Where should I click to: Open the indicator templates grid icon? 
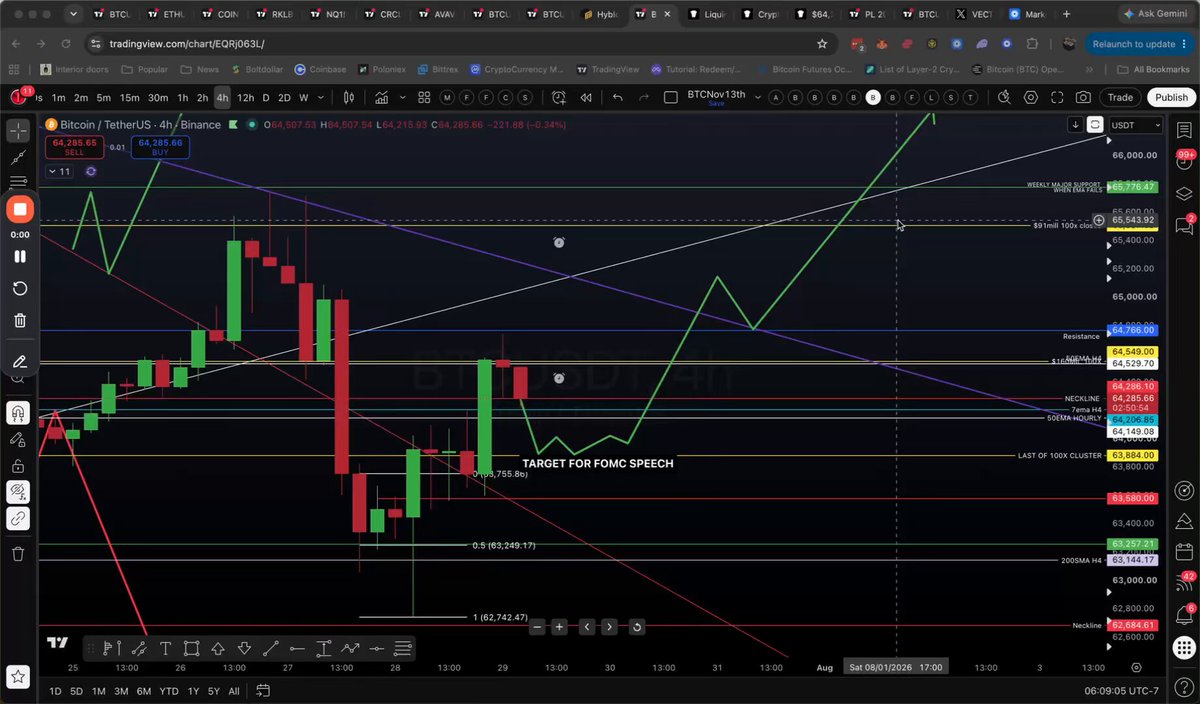[x=424, y=97]
